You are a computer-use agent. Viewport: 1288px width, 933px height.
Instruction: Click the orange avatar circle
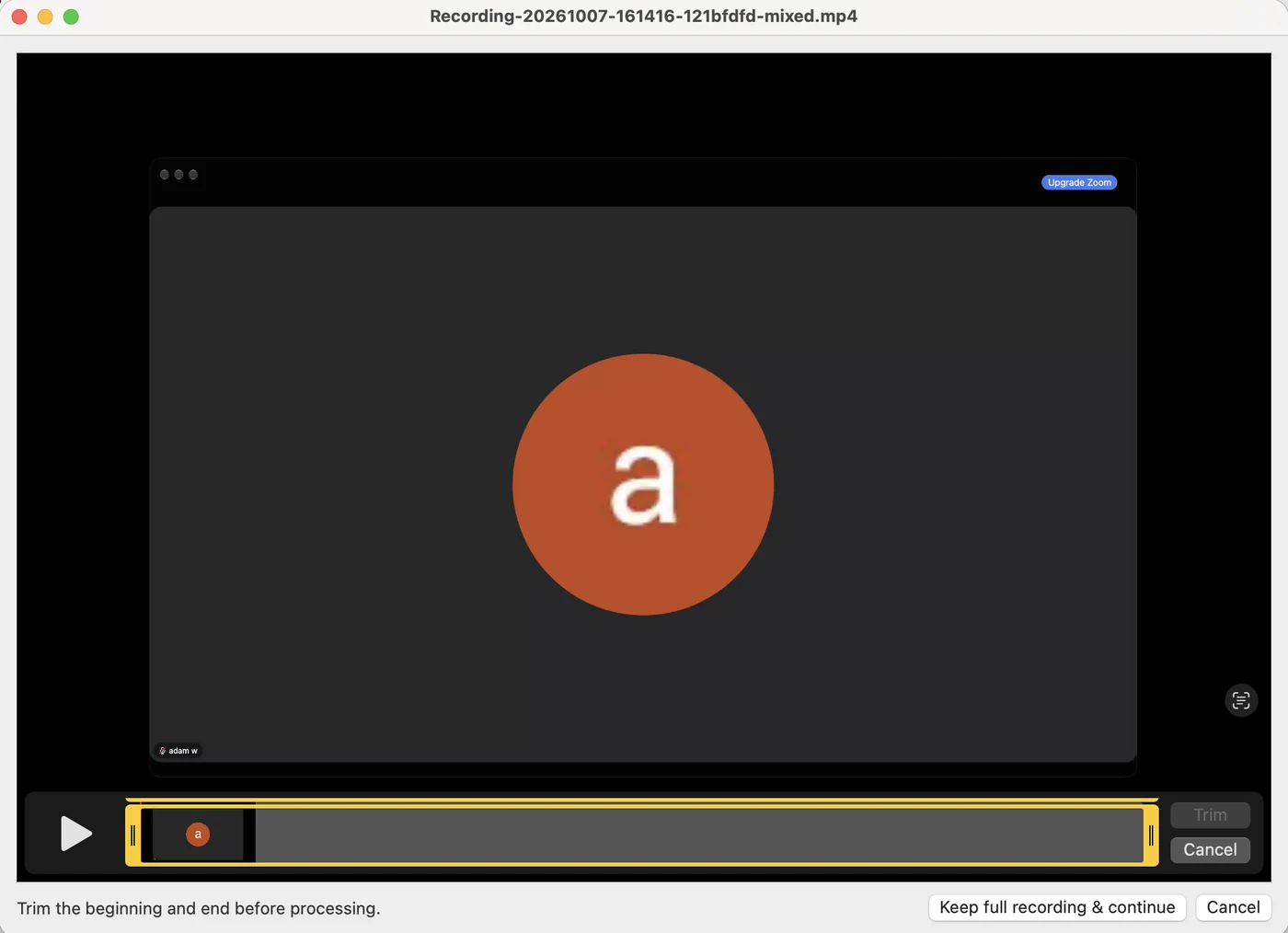pyautogui.click(x=643, y=484)
